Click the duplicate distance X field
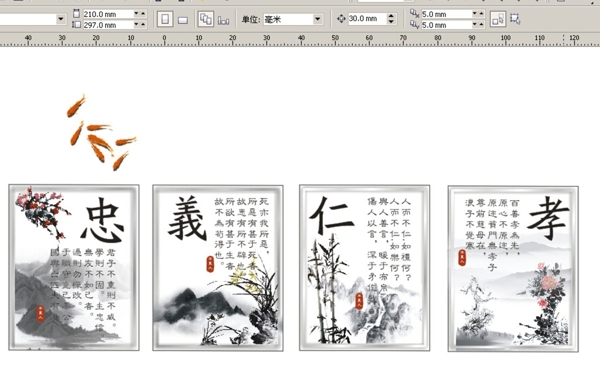The image size is (600, 387). (446, 14)
